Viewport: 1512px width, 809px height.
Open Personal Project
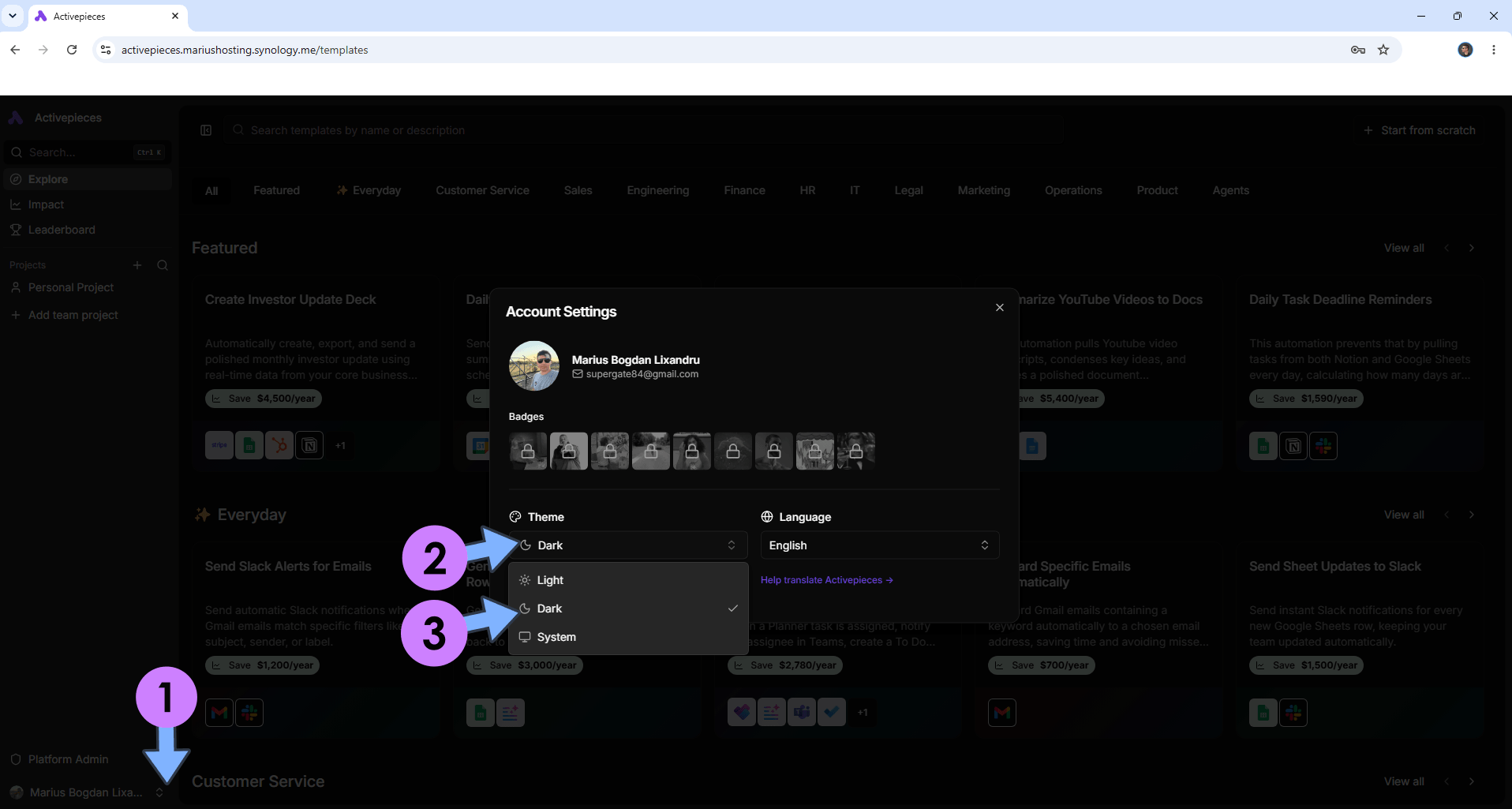[x=88, y=287]
